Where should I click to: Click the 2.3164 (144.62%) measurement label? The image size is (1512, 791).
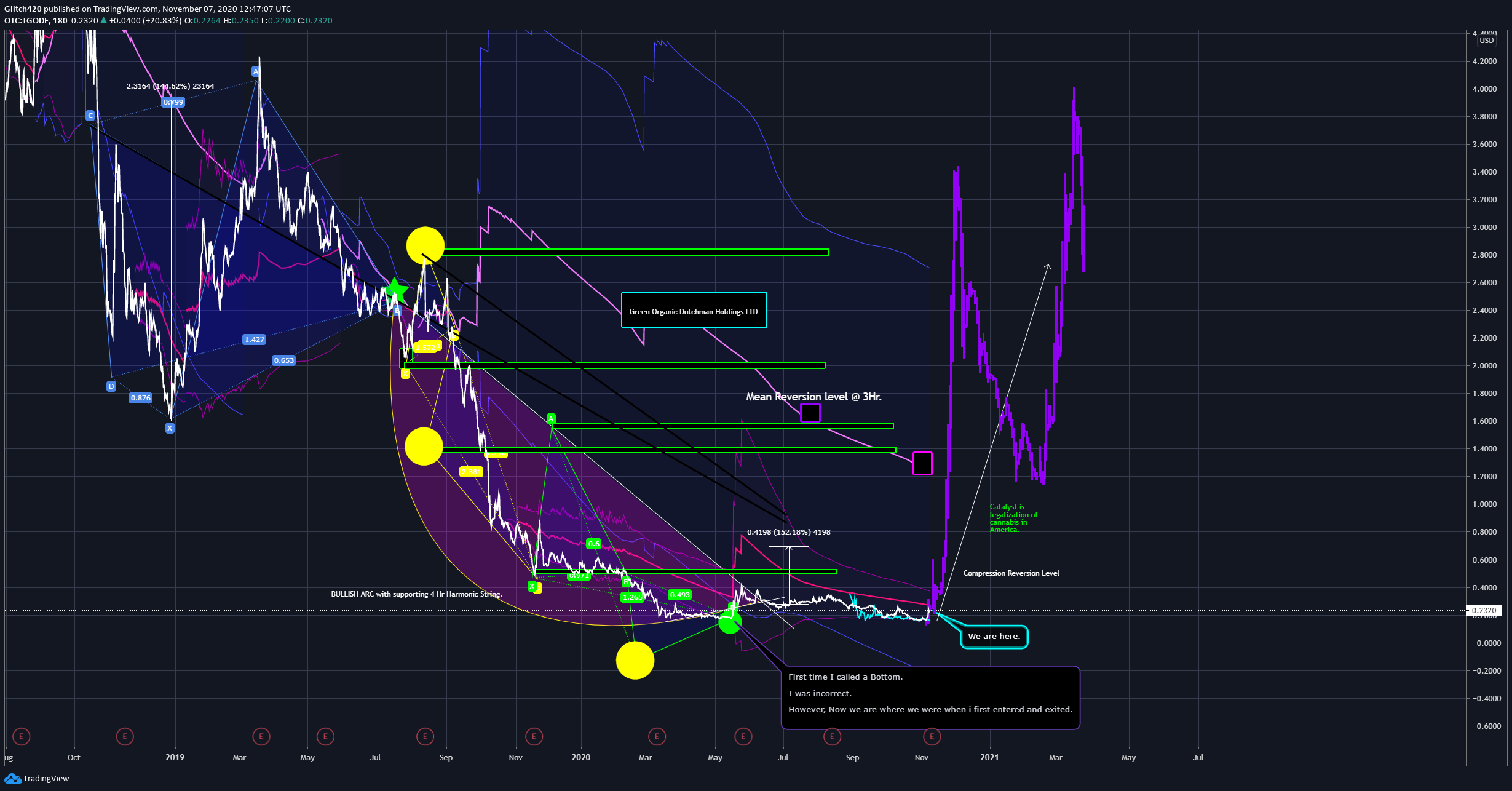click(170, 86)
